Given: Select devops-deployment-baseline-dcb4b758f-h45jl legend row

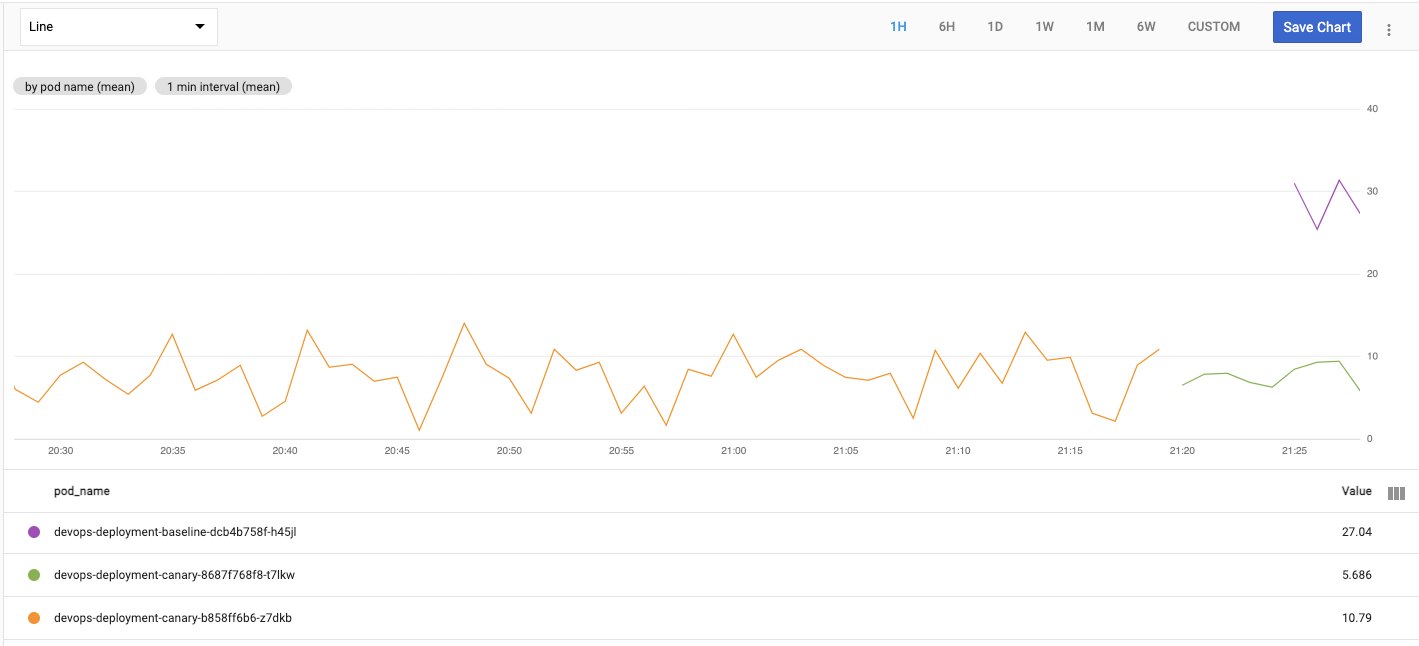Looking at the screenshot, I should pos(175,532).
